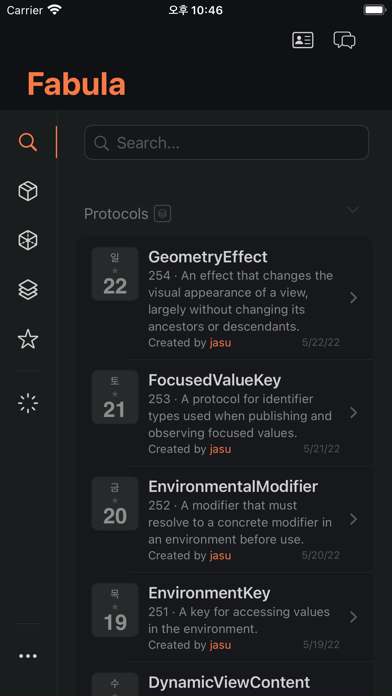Select the search tab in sidebar

28,142
